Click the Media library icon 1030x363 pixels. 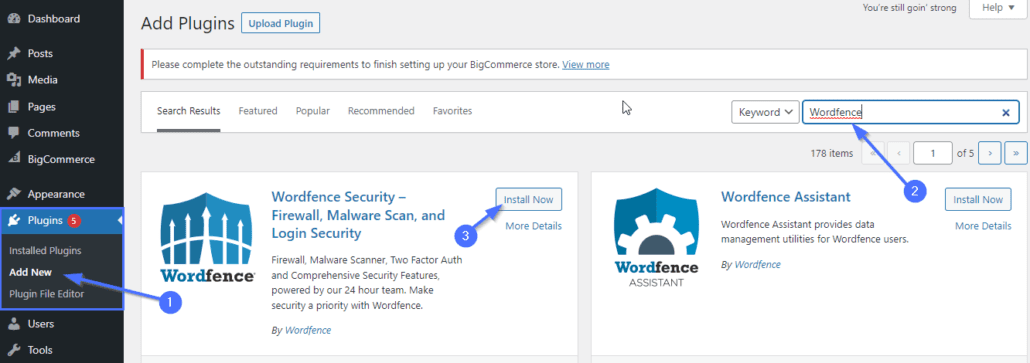pos(13,79)
